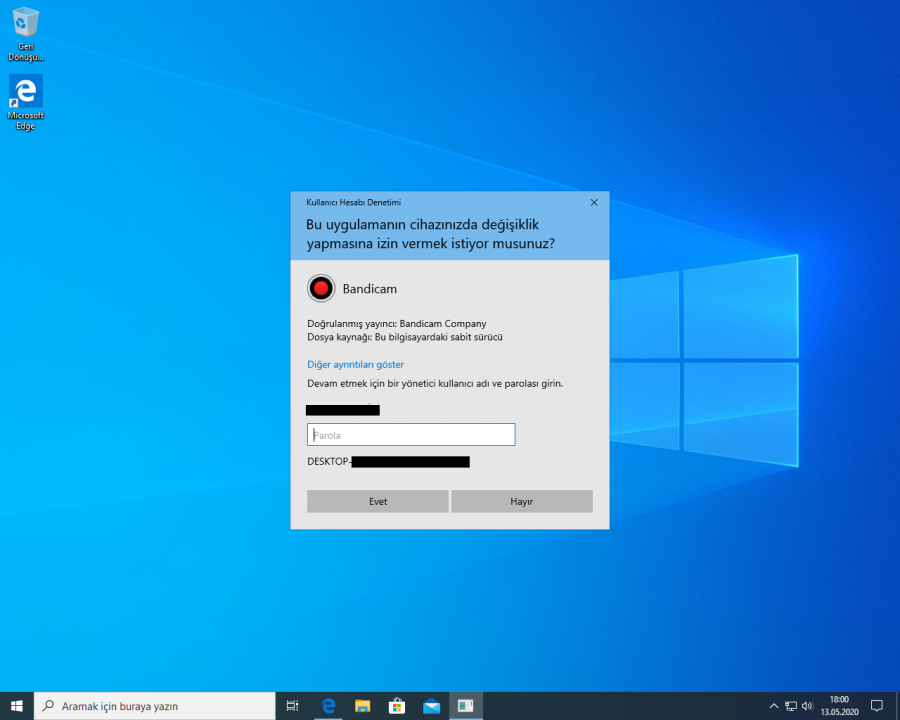Image resolution: width=900 pixels, height=720 pixels.
Task: Show hidden system tray icons
Action: tap(774, 706)
